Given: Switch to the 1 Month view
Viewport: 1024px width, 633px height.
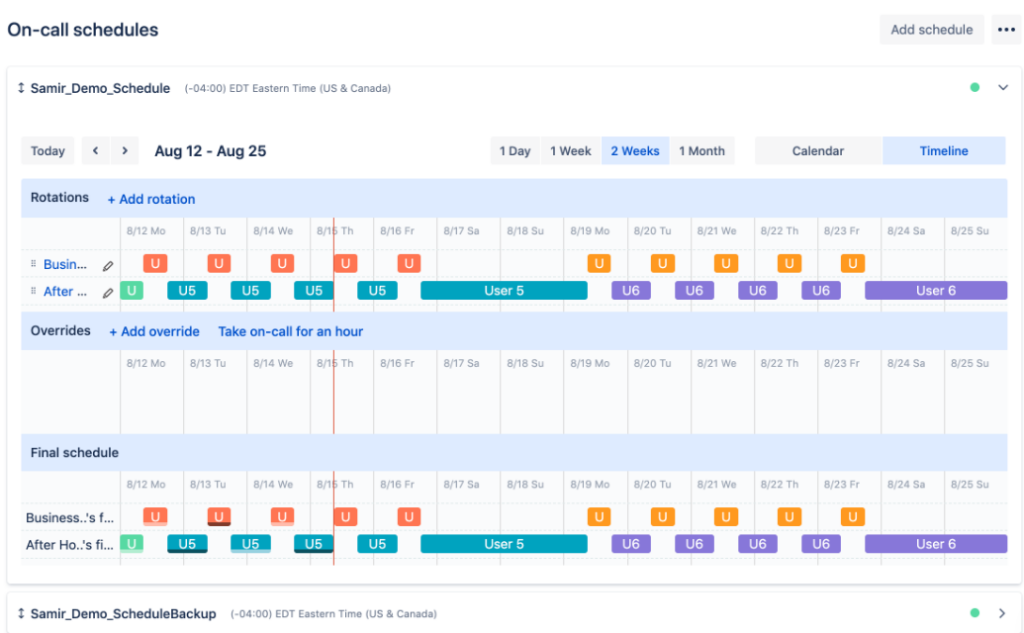Looking at the screenshot, I should [703, 150].
